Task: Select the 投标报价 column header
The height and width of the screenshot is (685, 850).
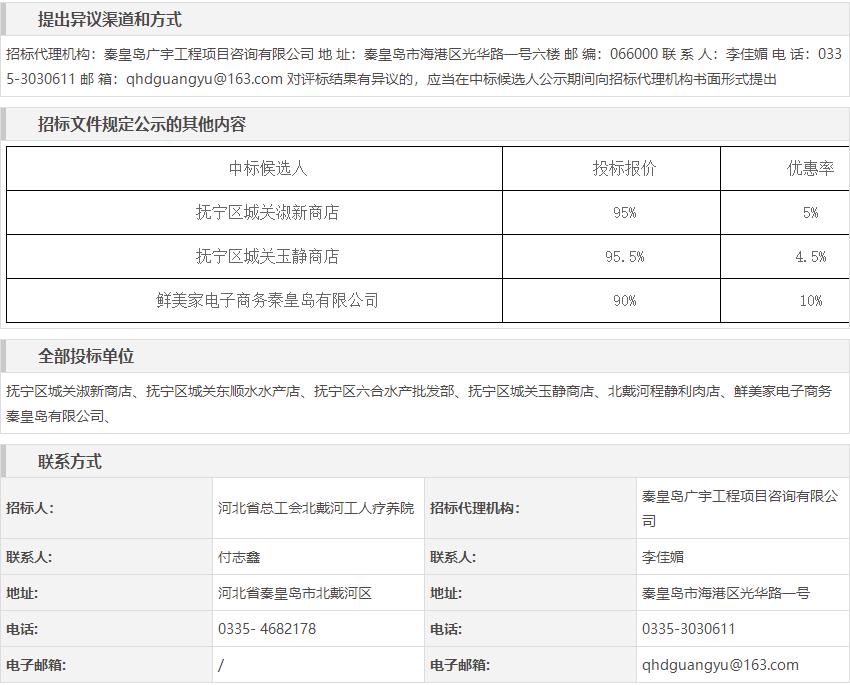Action: (x=625, y=169)
